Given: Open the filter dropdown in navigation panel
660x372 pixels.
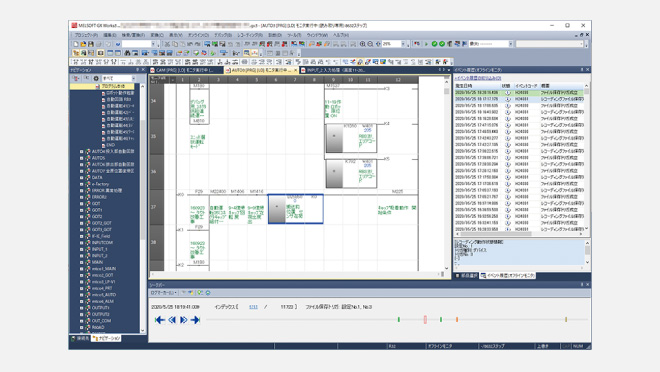Looking at the screenshot, I should pyautogui.click(x=133, y=78).
